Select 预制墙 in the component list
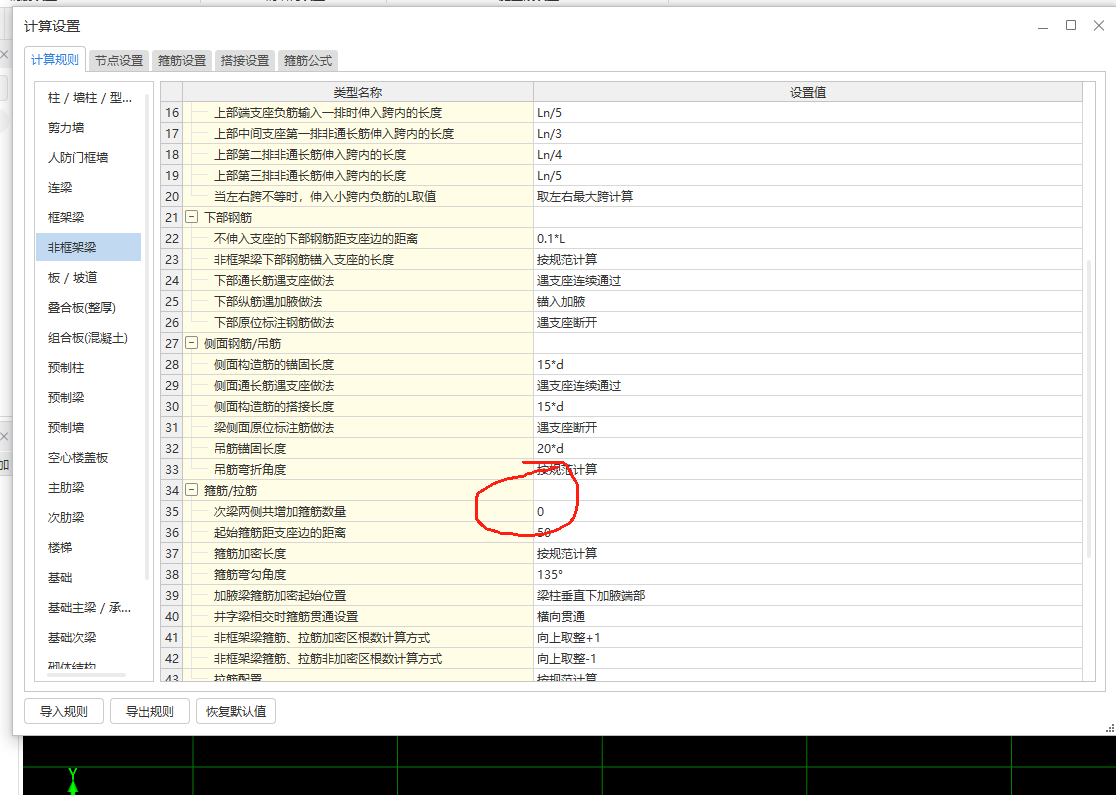Image resolution: width=1116 pixels, height=795 pixels. click(x=89, y=427)
